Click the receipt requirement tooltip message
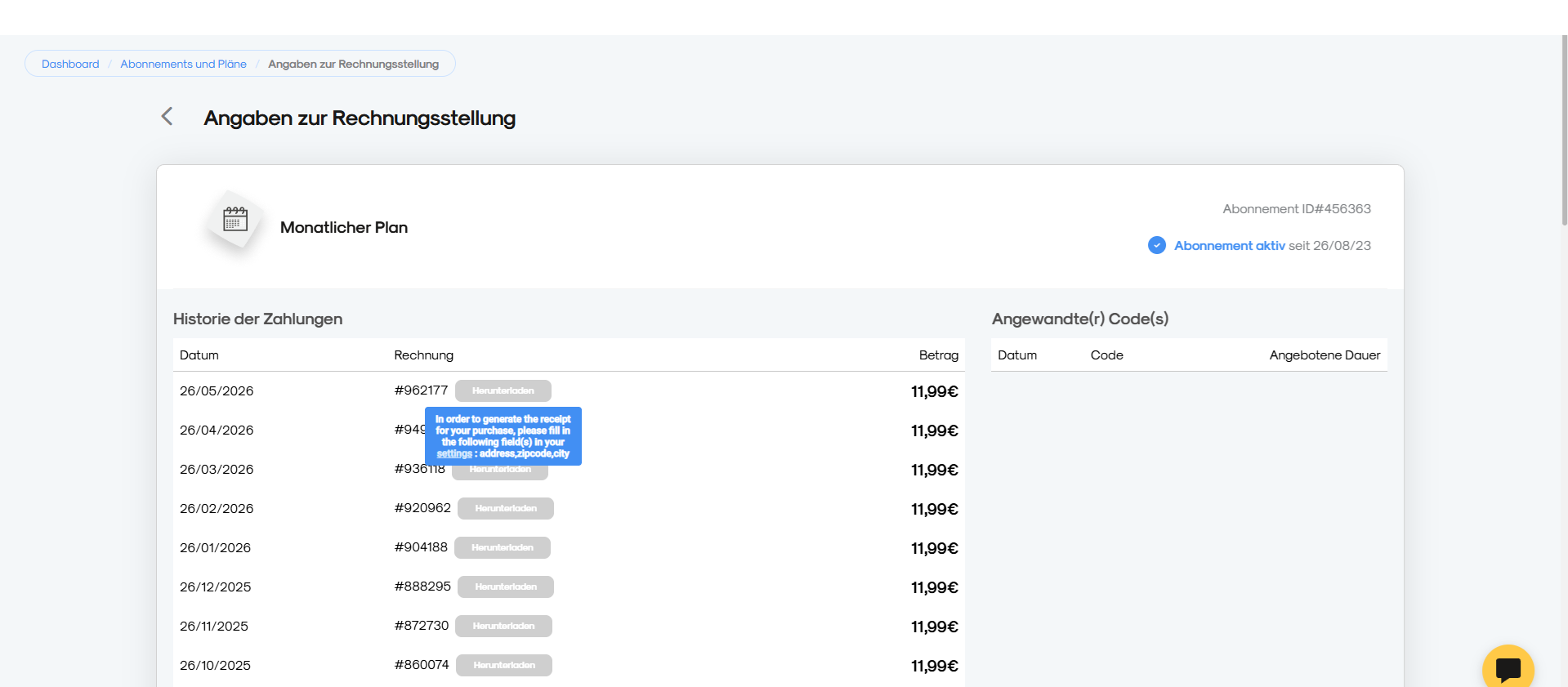This screenshot has width=1568, height=687. coord(503,436)
